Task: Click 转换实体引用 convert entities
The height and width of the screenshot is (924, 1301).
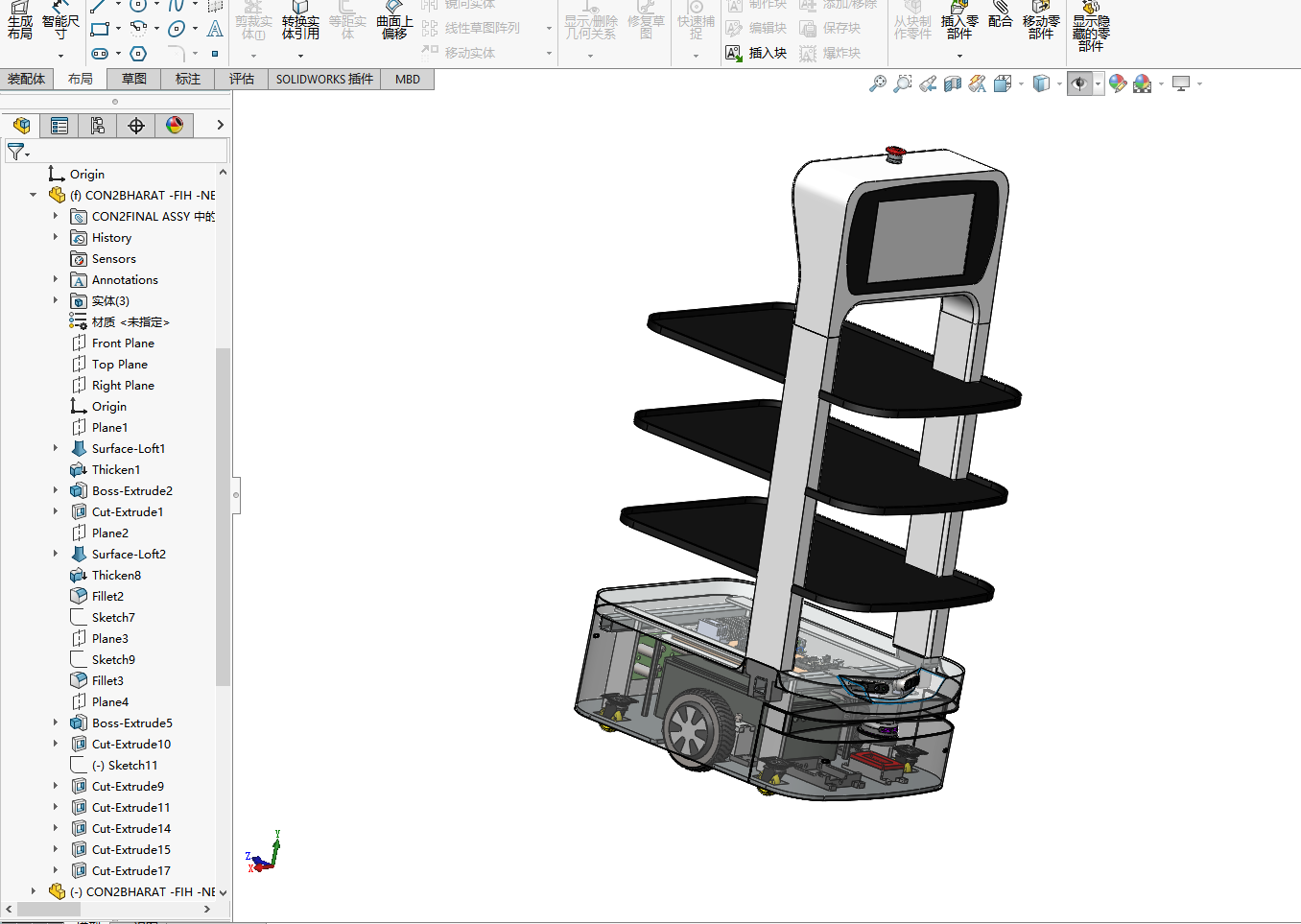Action: [300, 21]
